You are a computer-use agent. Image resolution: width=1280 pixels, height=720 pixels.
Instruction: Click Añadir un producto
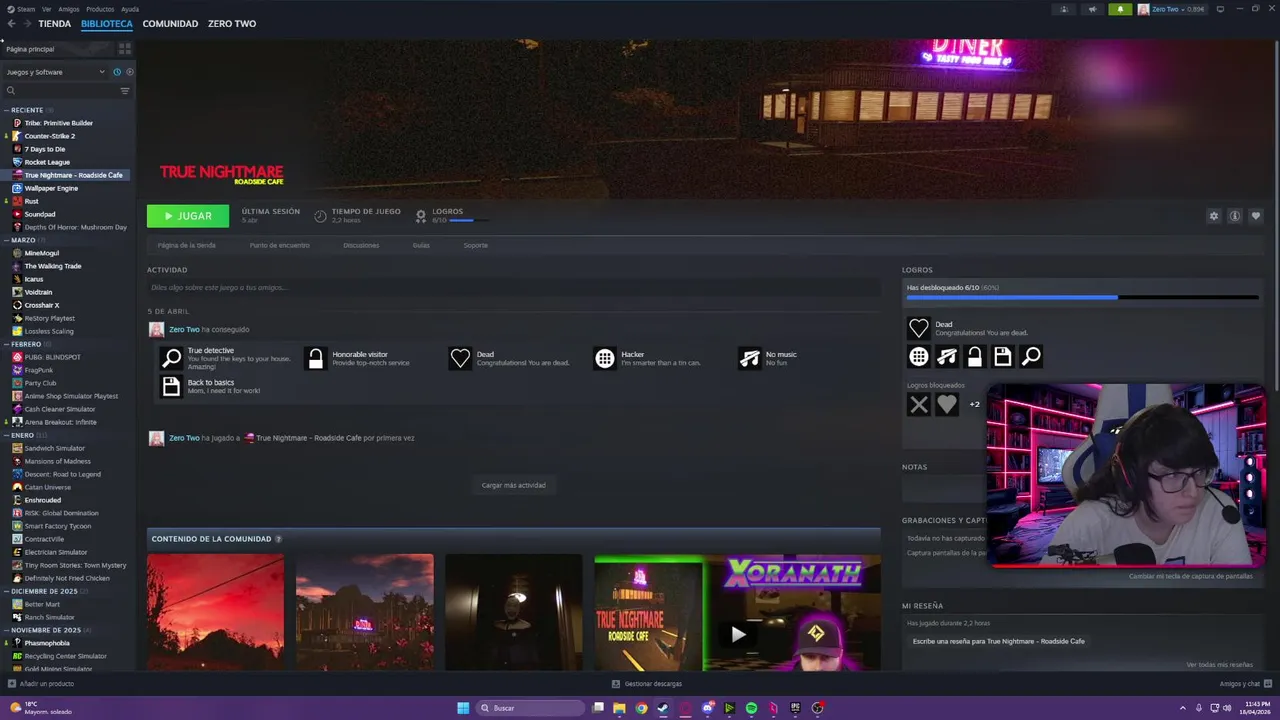(41, 684)
